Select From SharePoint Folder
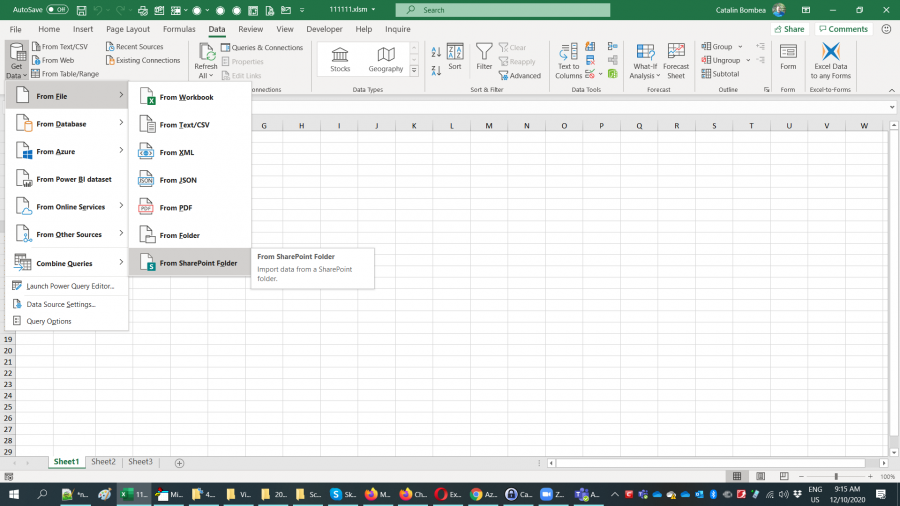900x506 pixels. pyautogui.click(x=190, y=263)
